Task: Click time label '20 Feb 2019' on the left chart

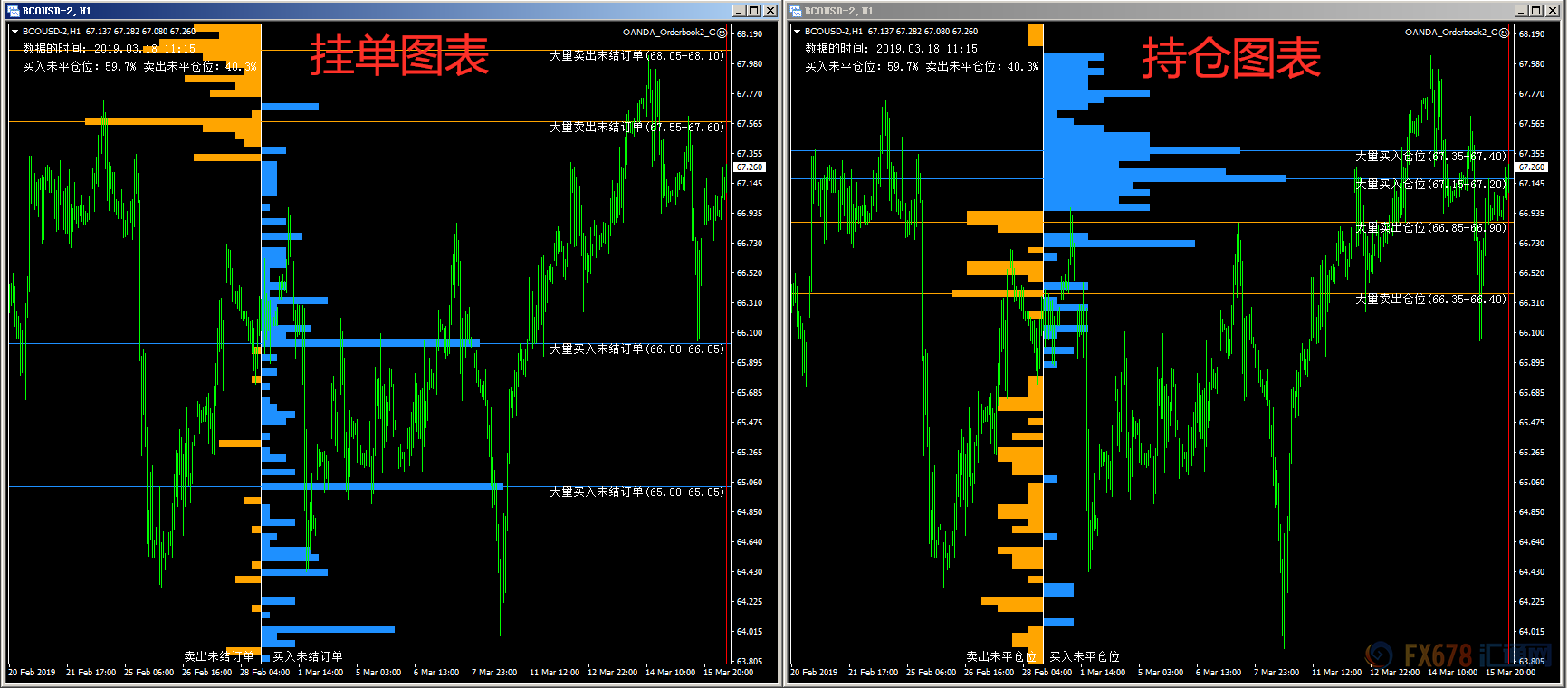Action: pos(32,673)
